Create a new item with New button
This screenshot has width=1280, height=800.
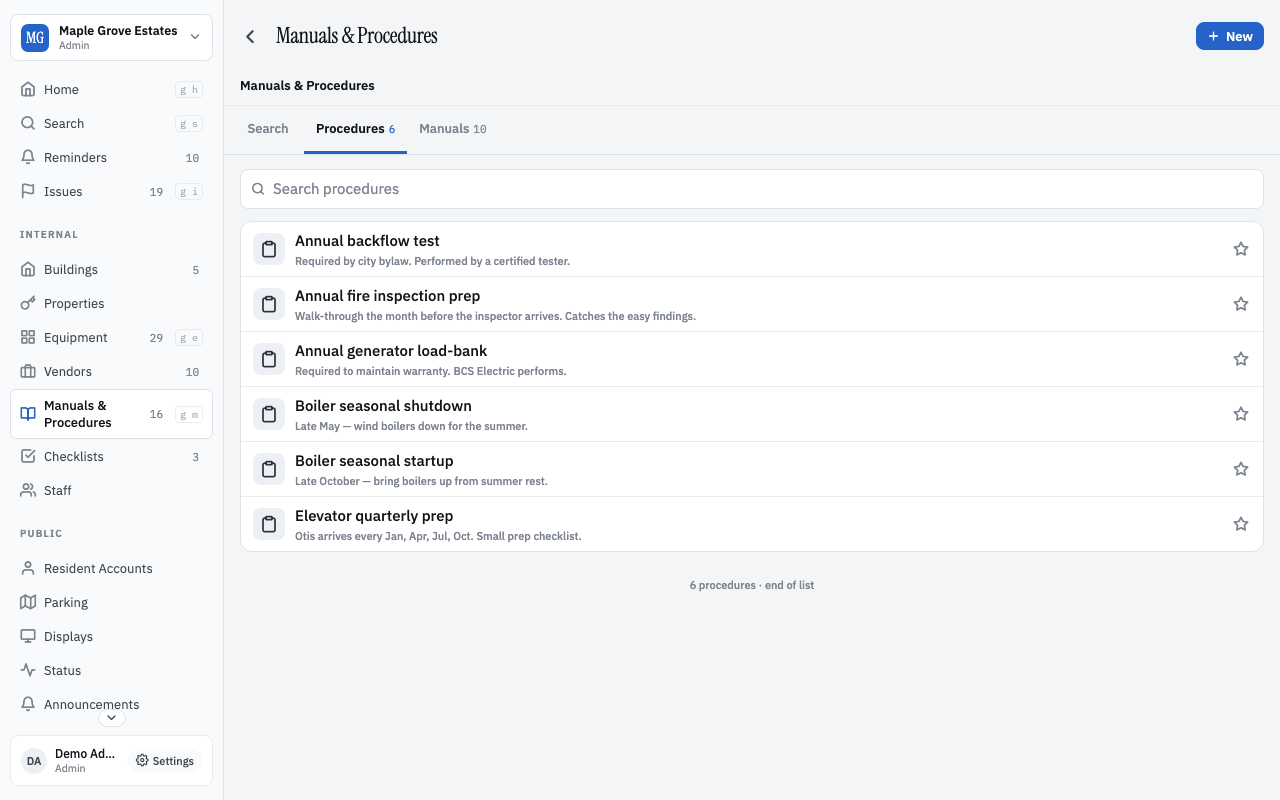(x=1230, y=36)
